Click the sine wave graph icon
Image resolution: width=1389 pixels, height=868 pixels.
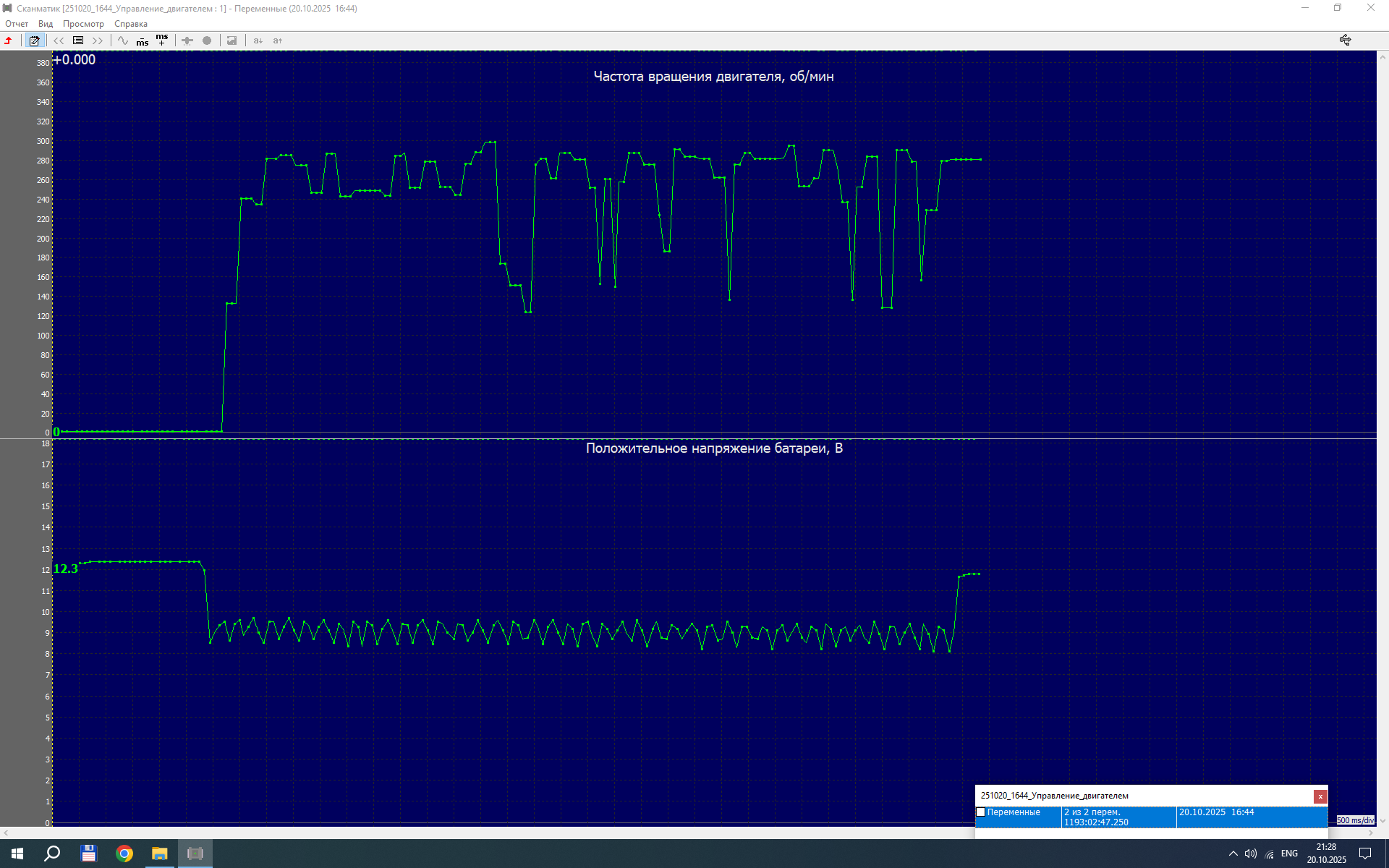coord(123,41)
